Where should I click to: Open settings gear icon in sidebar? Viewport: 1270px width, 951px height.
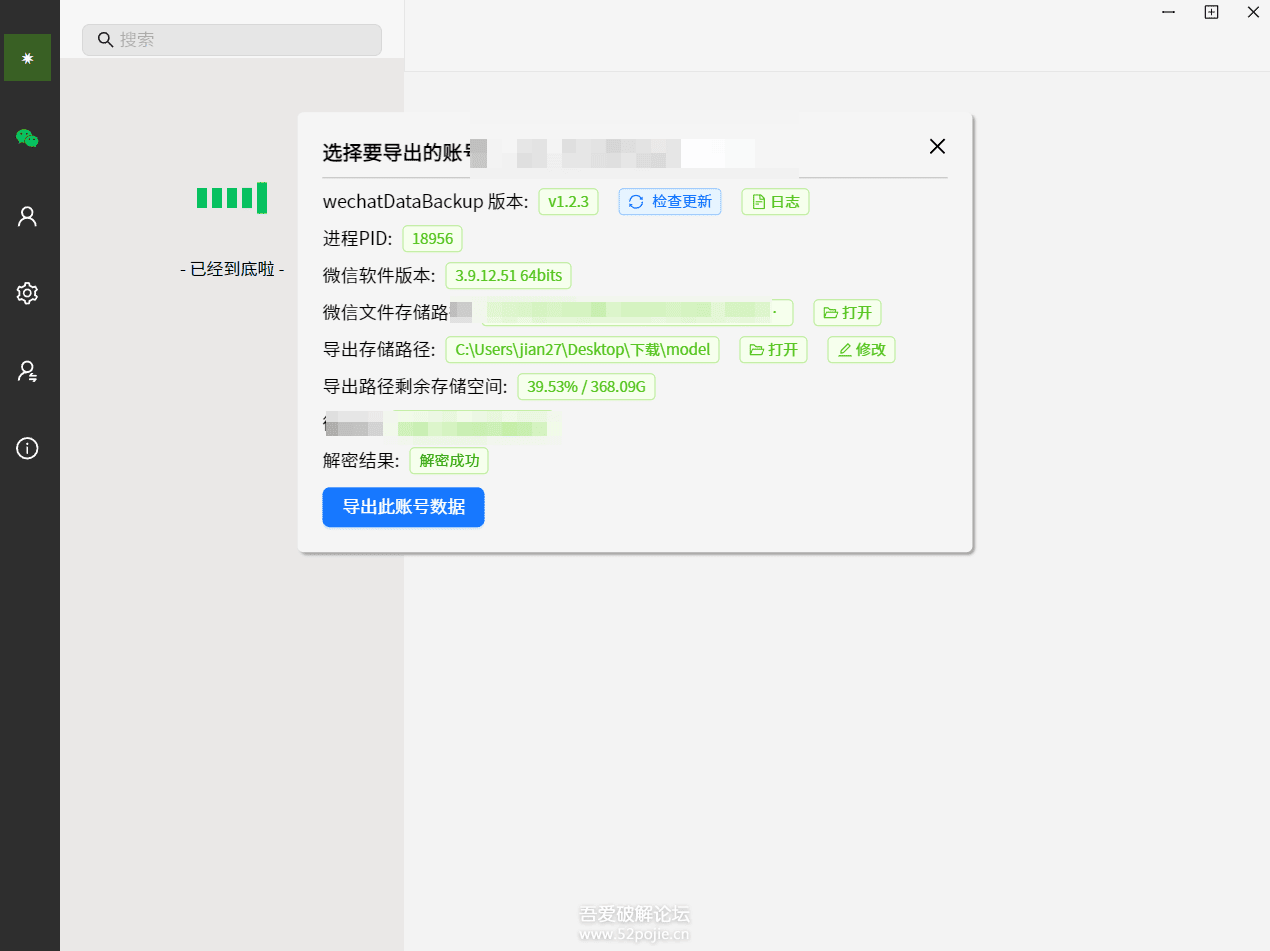(x=27, y=293)
